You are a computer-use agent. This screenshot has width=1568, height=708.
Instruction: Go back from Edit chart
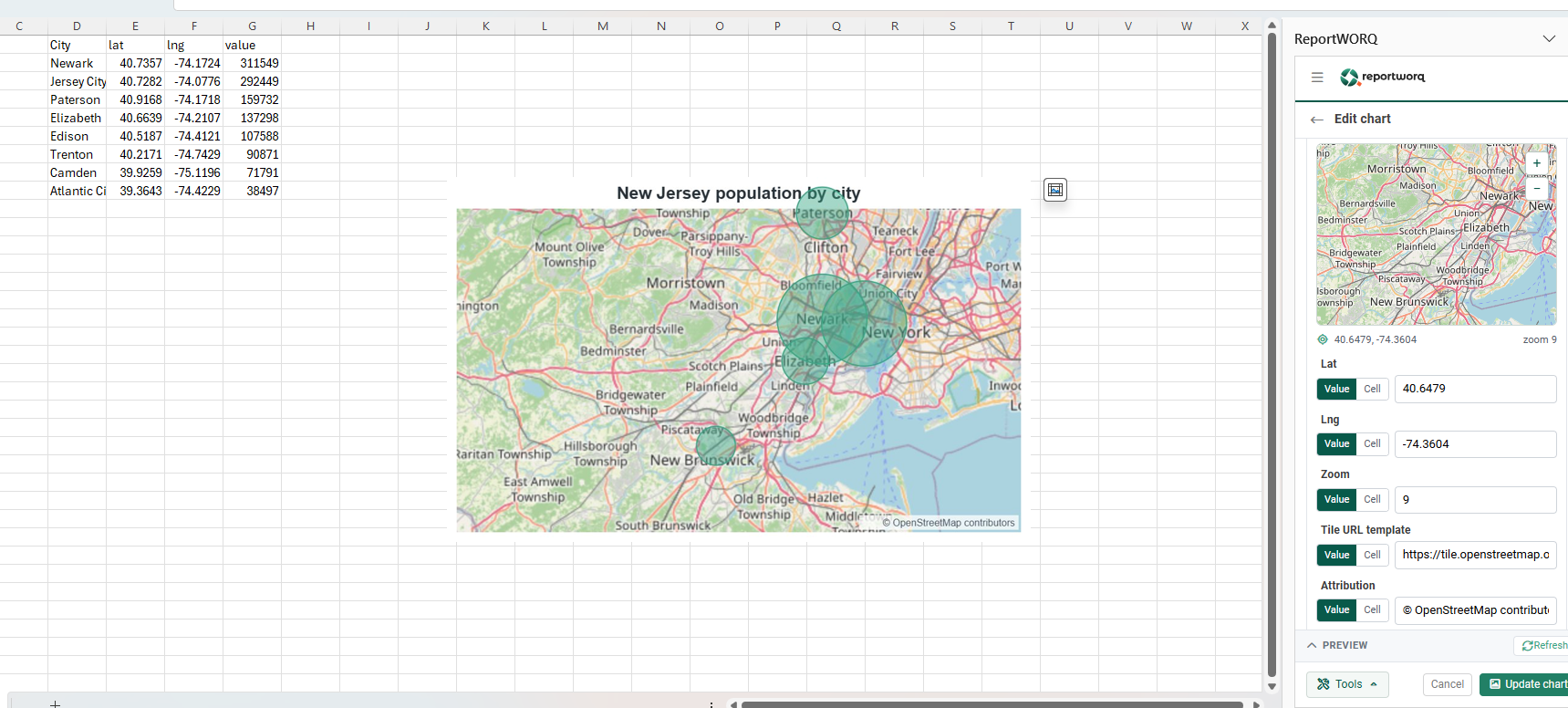coord(1316,120)
